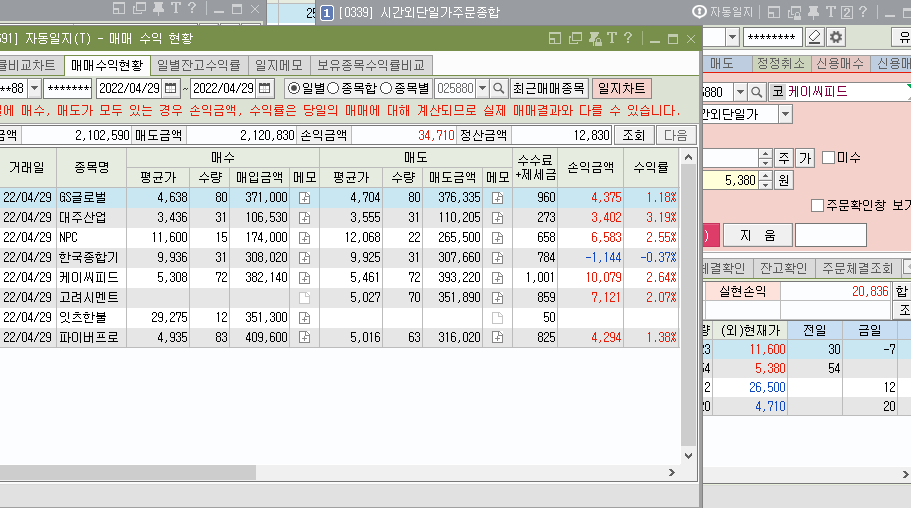The width and height of the screenshot is (911, 508).
Task: Search stock icon in order window
Action: click(x=756, y=92)
